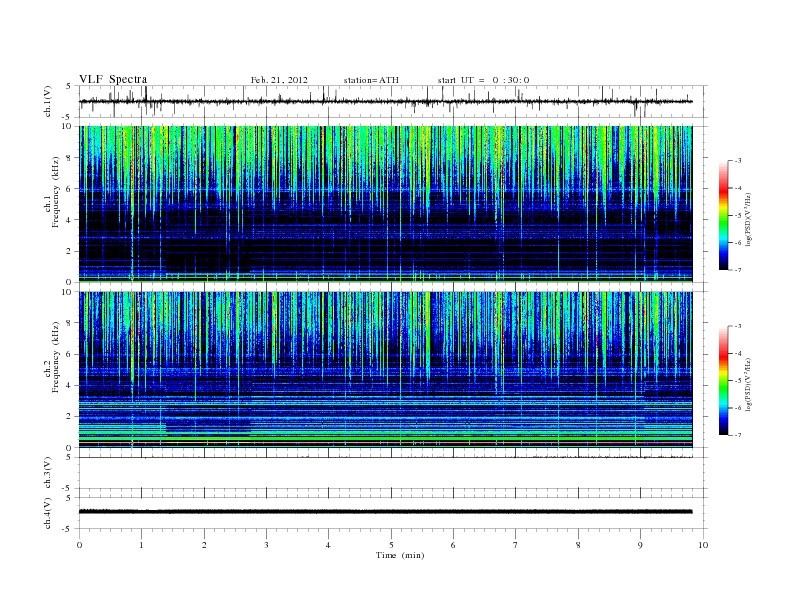Click the "ch.4(V)" axis label
Image resolution: width=792 pixels, height=612 pixels.
point(48,513)
